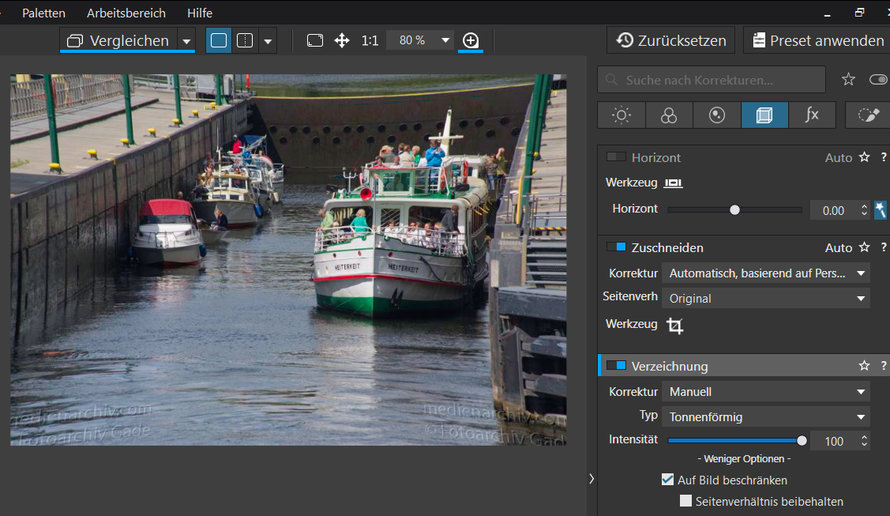This screenshot has height=516, width=890.
Task: Favorite the Verzeichnung panel with star
Action: [864, 366]
